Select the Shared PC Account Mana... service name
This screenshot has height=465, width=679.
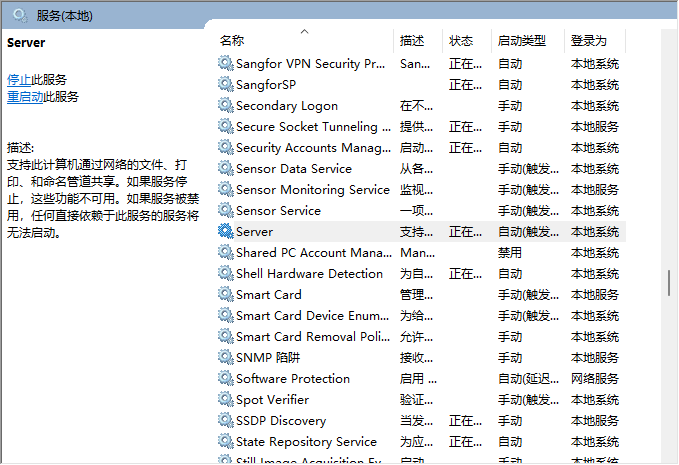[314, 253]
